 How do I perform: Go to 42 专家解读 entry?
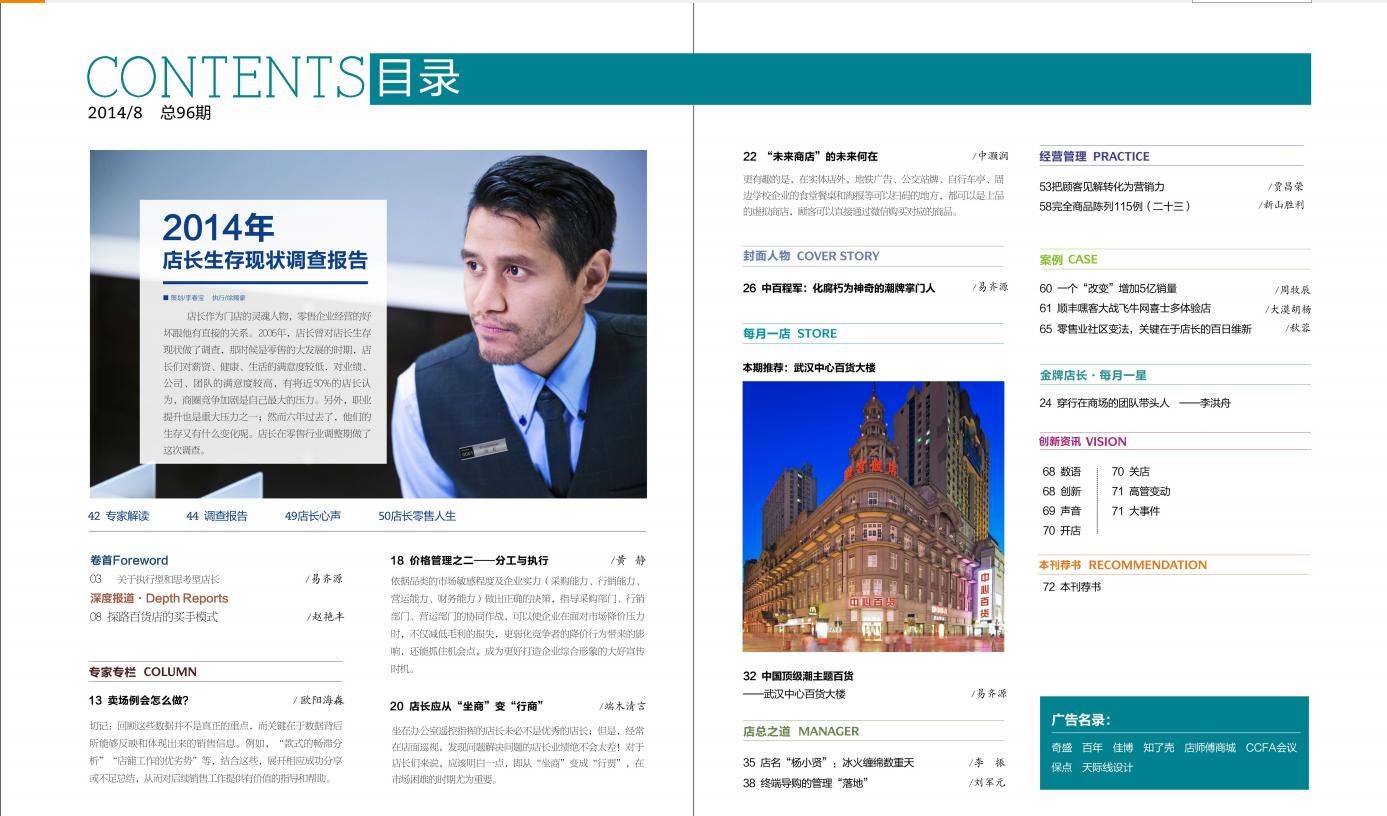118,516
